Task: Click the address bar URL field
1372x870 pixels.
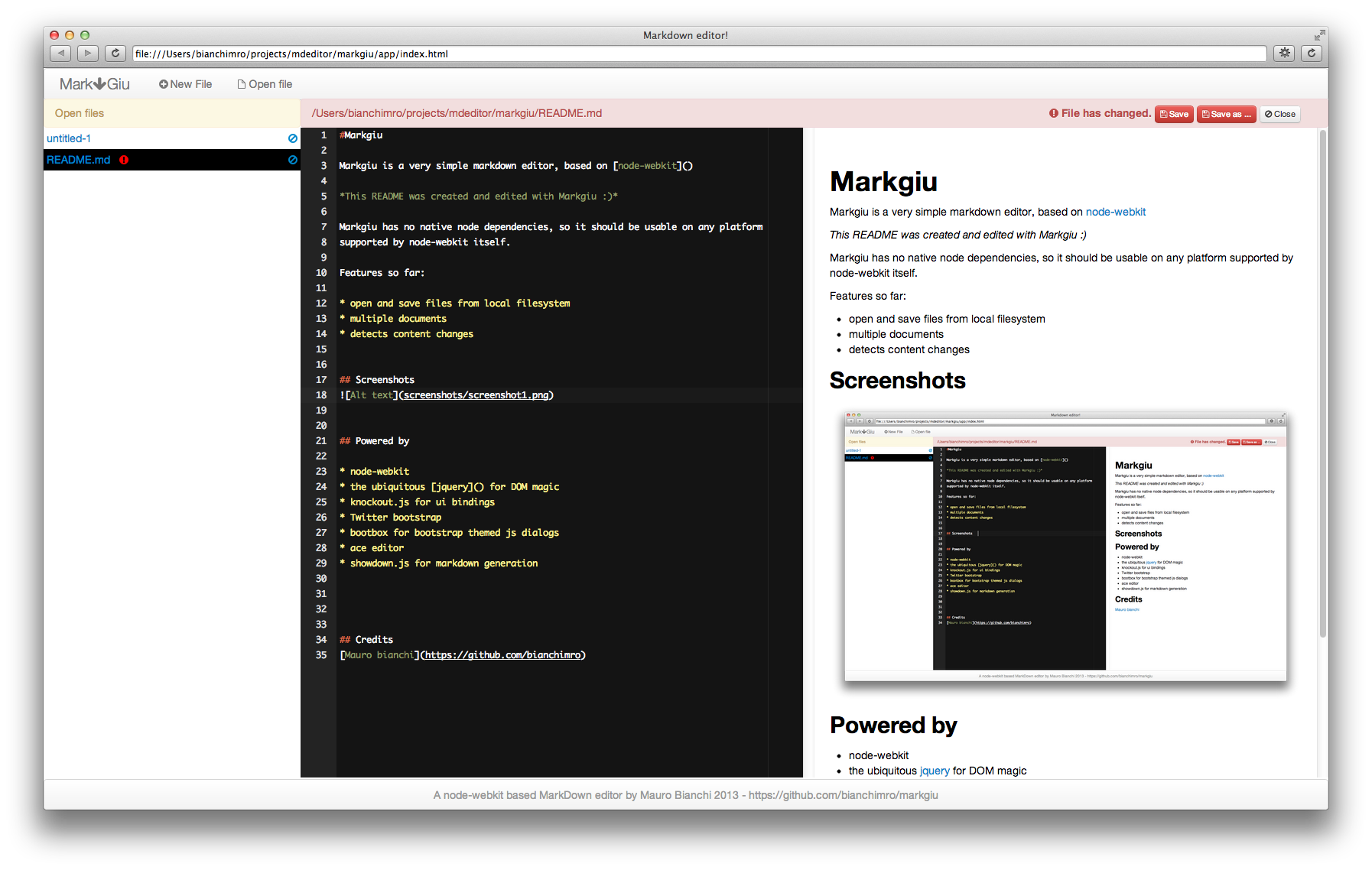Action: [699, 54]
